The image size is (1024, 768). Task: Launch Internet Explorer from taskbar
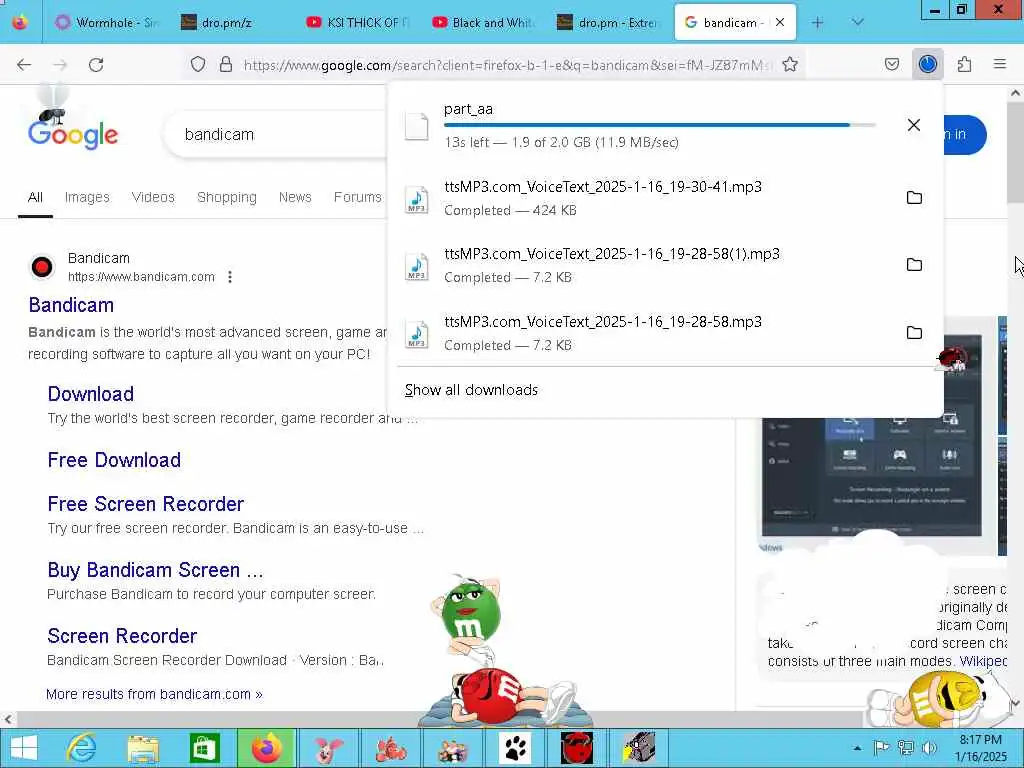point(82,748)
